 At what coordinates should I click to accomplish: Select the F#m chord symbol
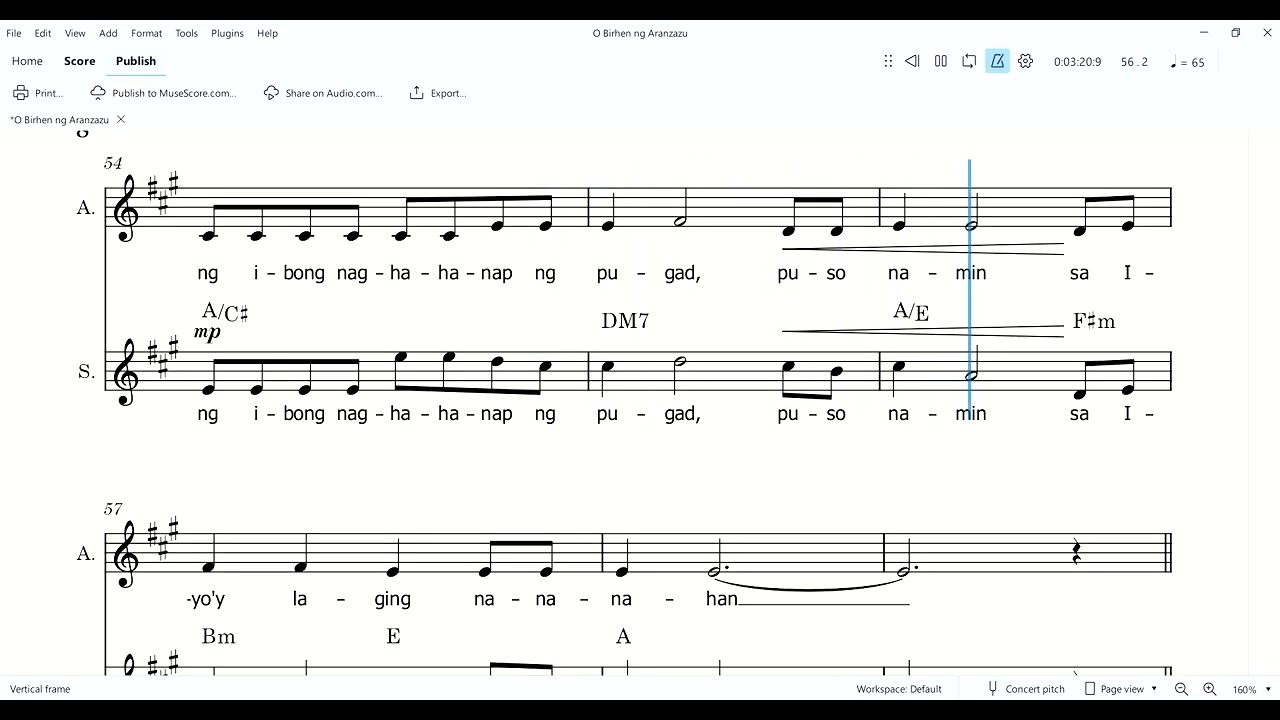pos(1094,321)
